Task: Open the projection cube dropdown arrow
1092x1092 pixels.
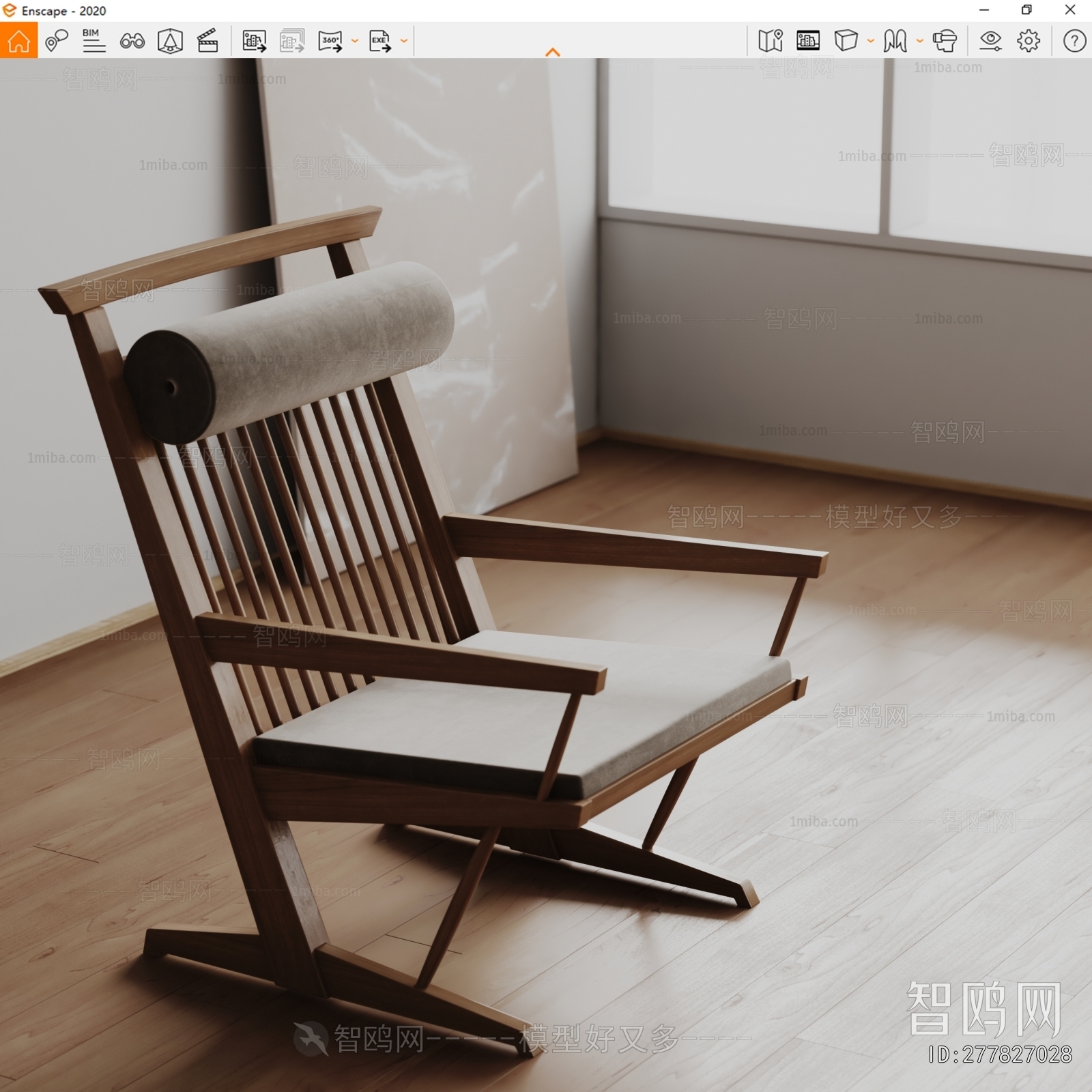Action: click(x=871, y=41)
